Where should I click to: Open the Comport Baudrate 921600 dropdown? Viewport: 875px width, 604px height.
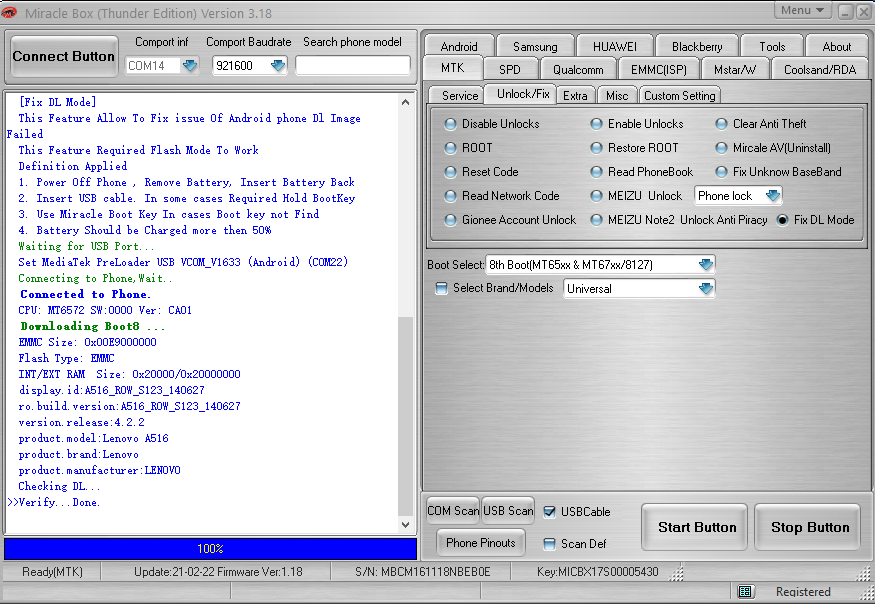click(x=278, y=66)
